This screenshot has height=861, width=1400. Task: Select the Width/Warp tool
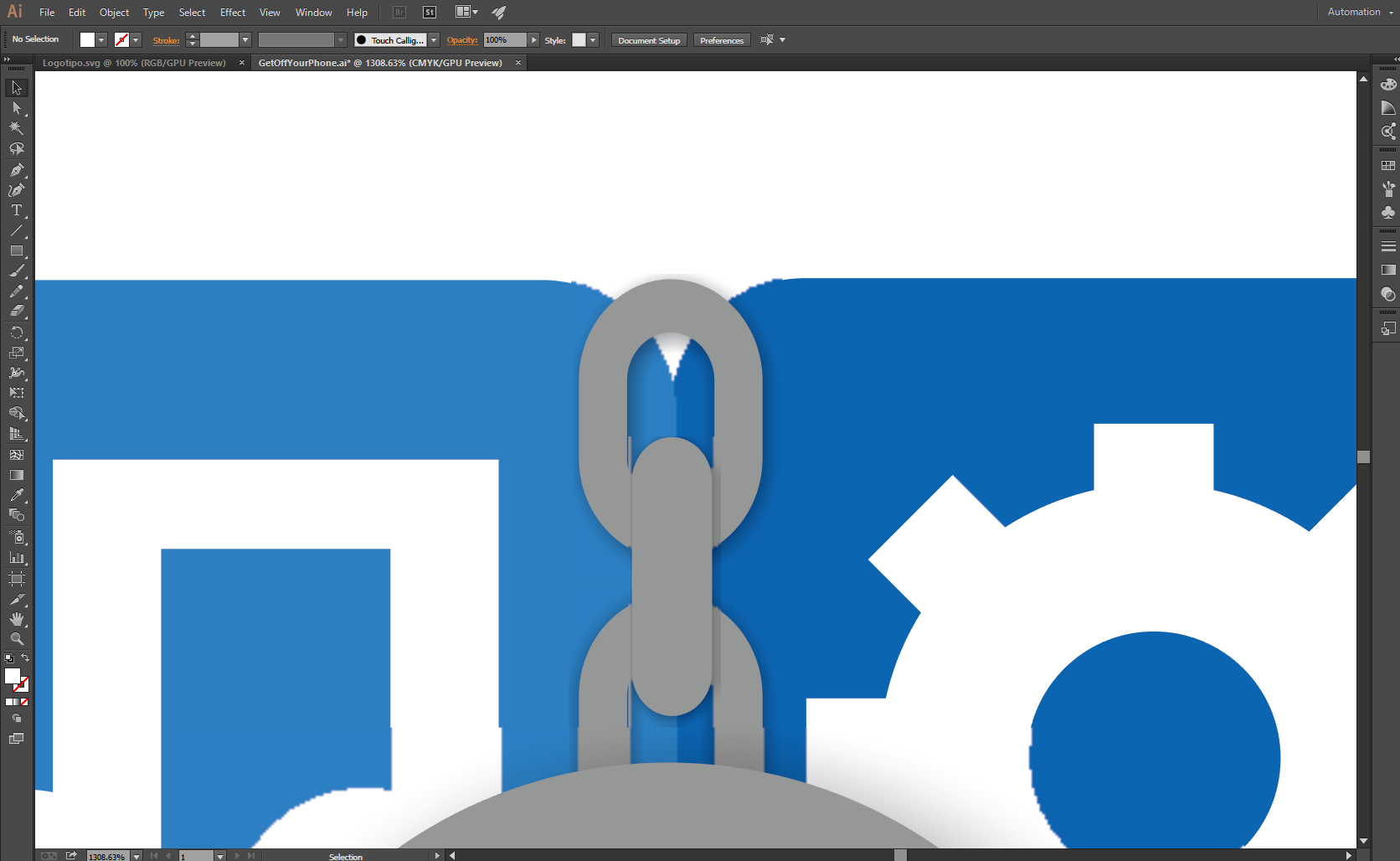coord(17,373)
